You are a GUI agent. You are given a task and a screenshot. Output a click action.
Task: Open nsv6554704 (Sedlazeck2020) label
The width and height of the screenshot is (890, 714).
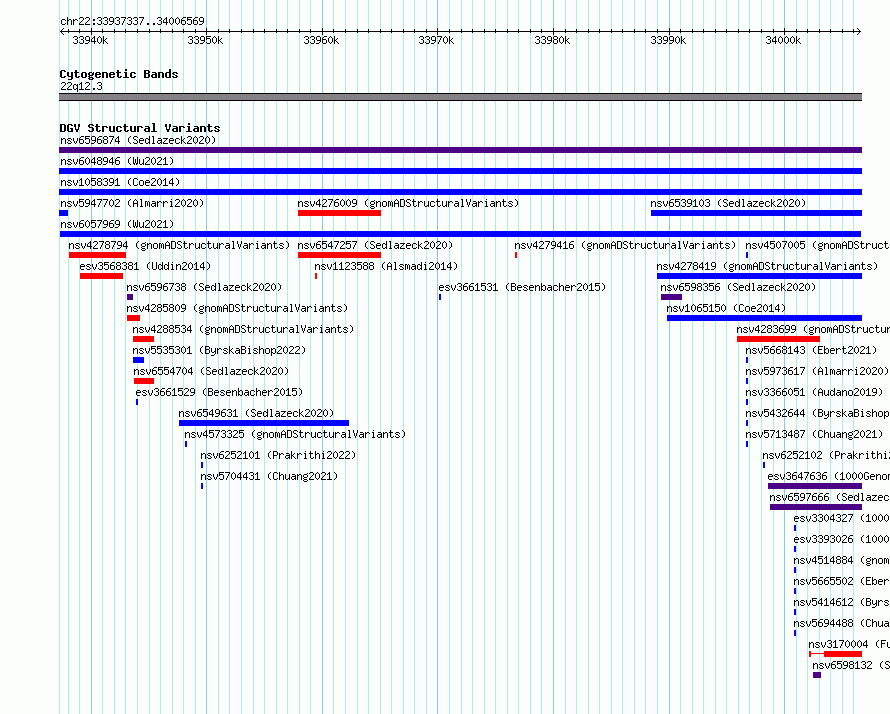(211, 371)
